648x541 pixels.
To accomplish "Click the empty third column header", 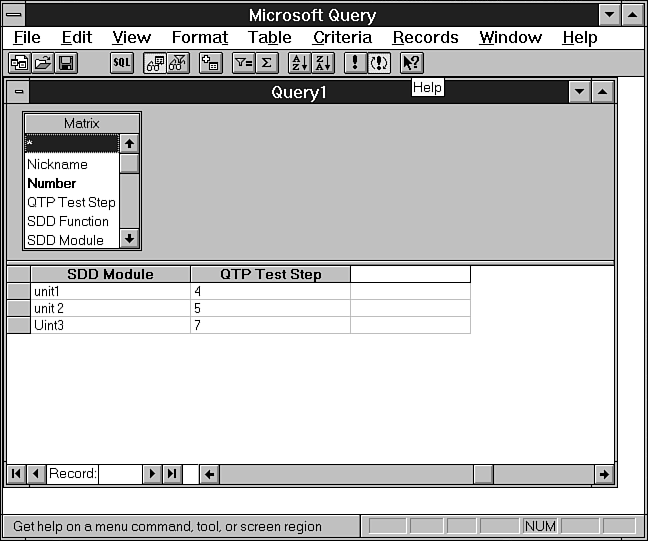I will point(410,274).
